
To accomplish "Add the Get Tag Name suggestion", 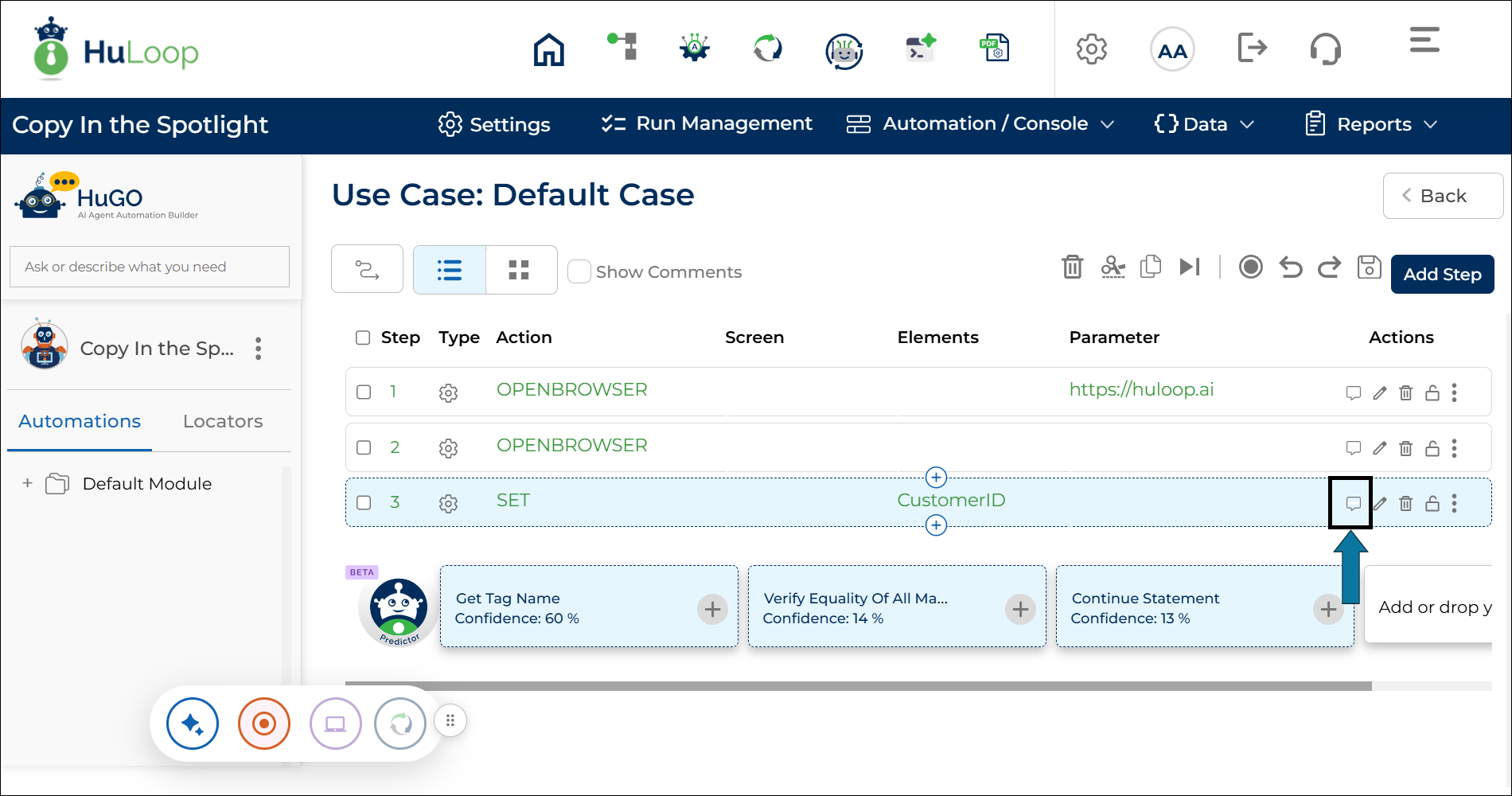I will click(x=712, y=610).
